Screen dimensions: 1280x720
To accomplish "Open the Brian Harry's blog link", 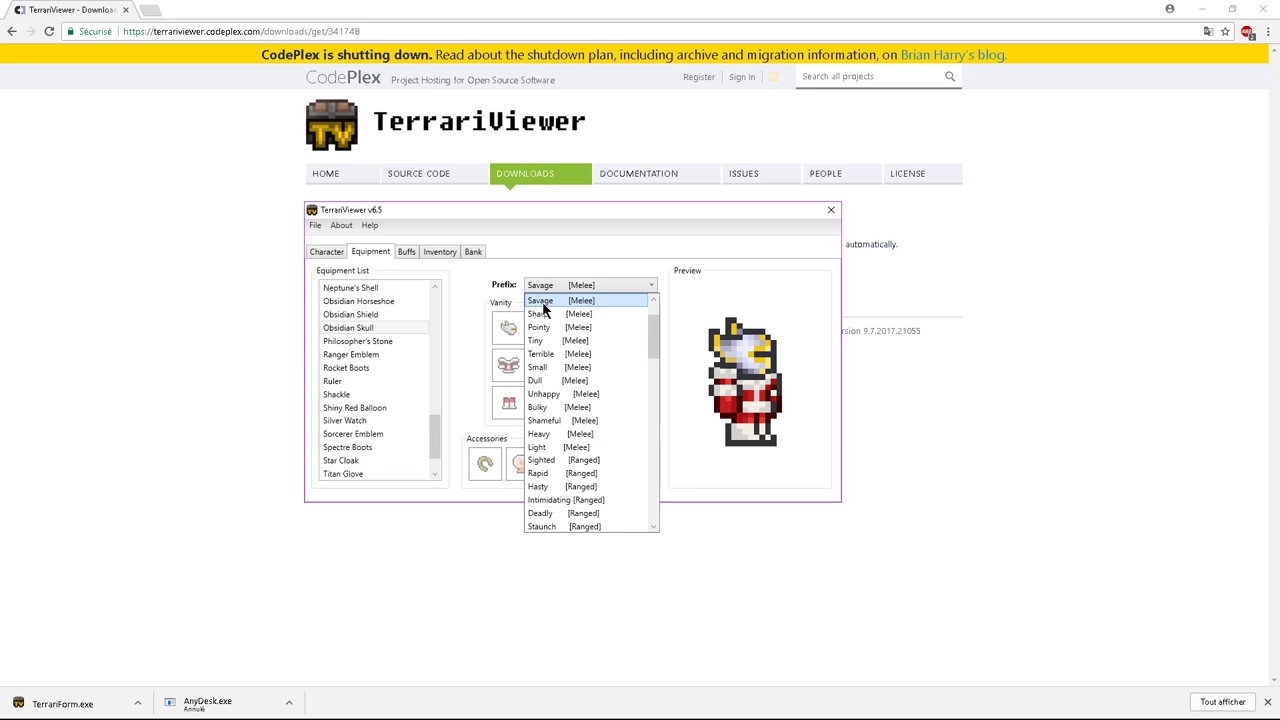I will coord(953,55).
